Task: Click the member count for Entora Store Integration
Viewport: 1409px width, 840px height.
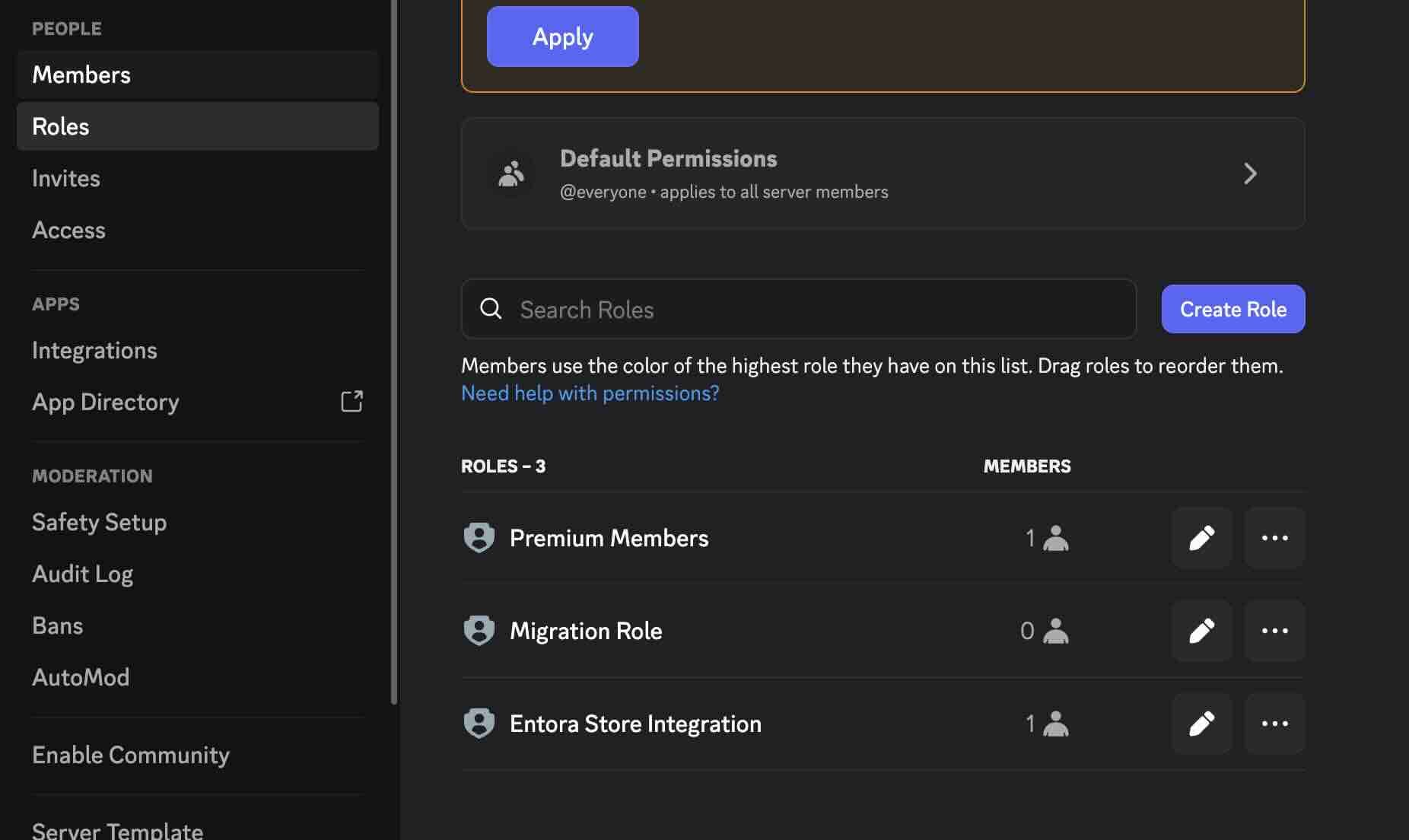Action: 1048,723
